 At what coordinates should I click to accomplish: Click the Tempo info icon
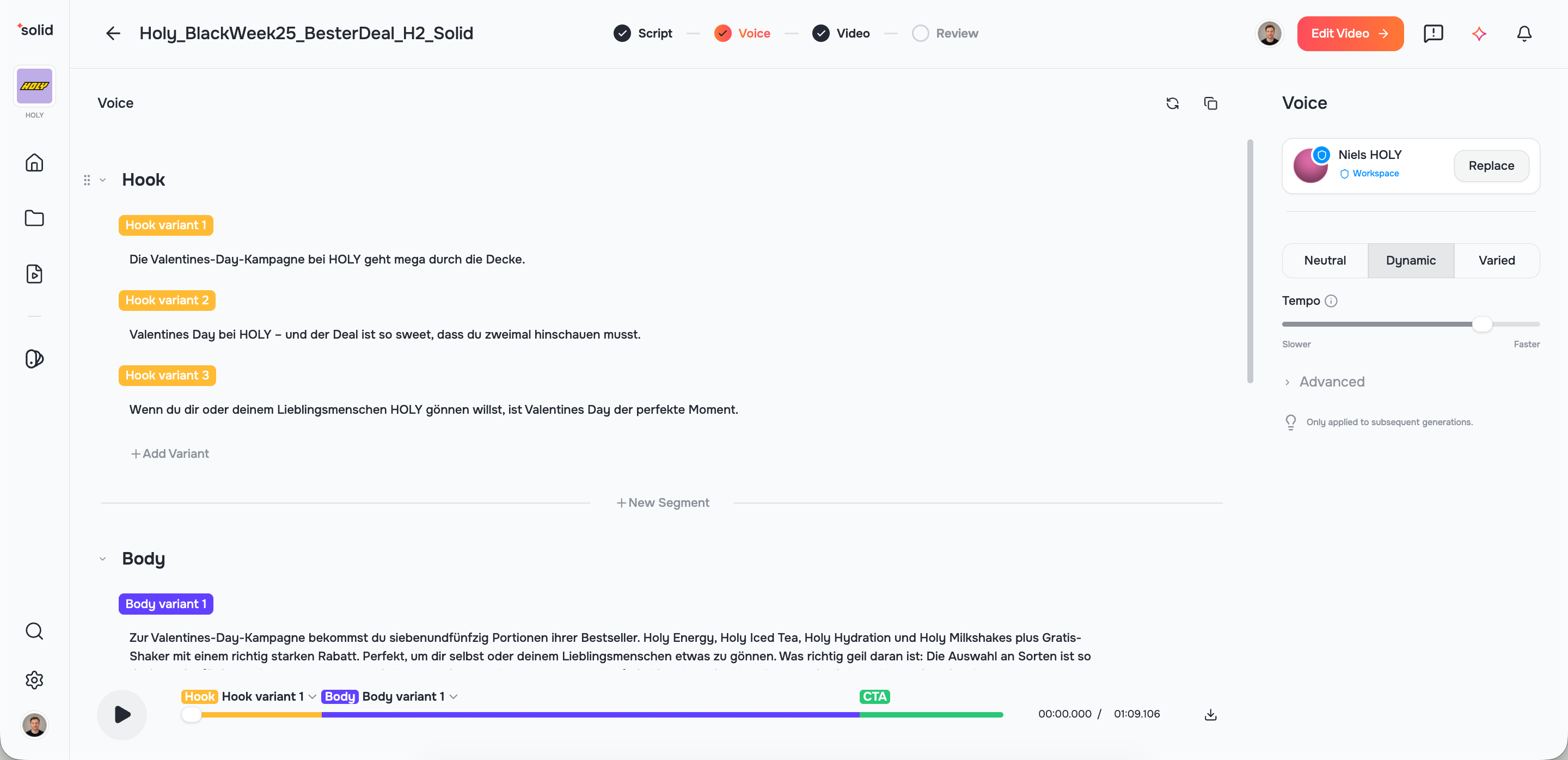1331,301
